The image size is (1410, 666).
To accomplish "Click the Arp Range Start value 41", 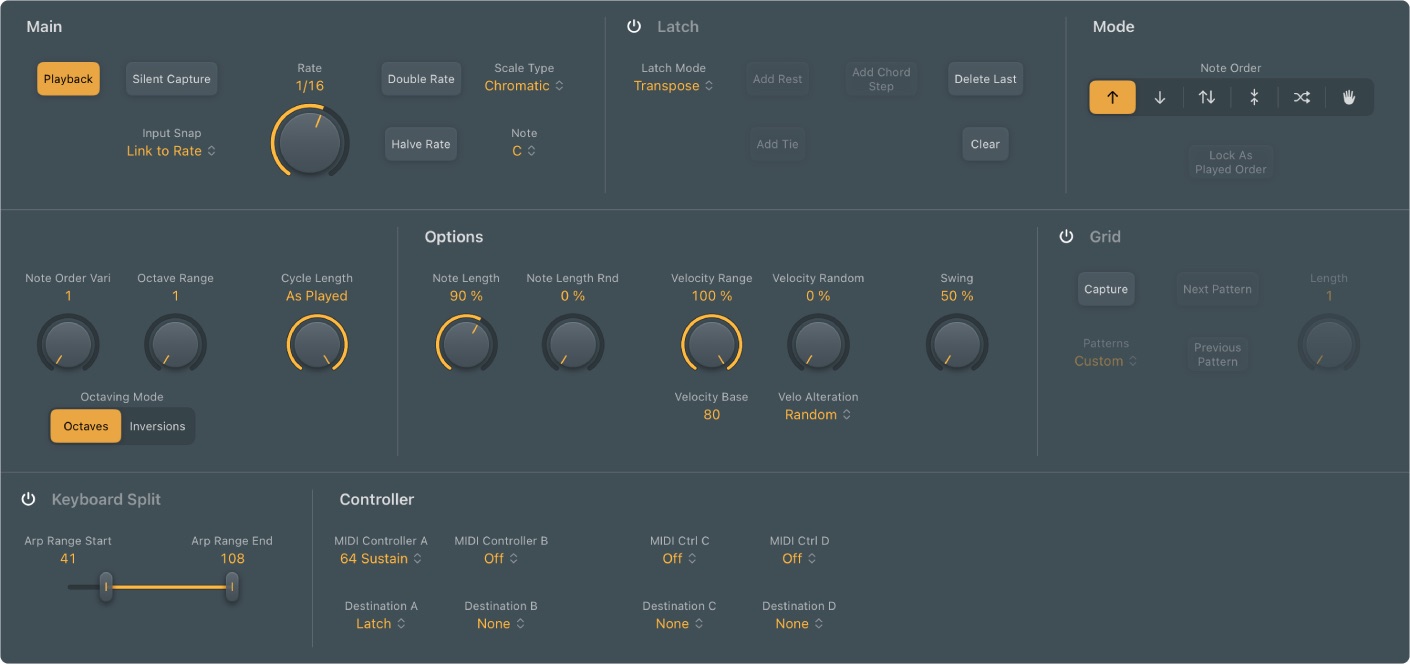I will (x=68, y=559).
